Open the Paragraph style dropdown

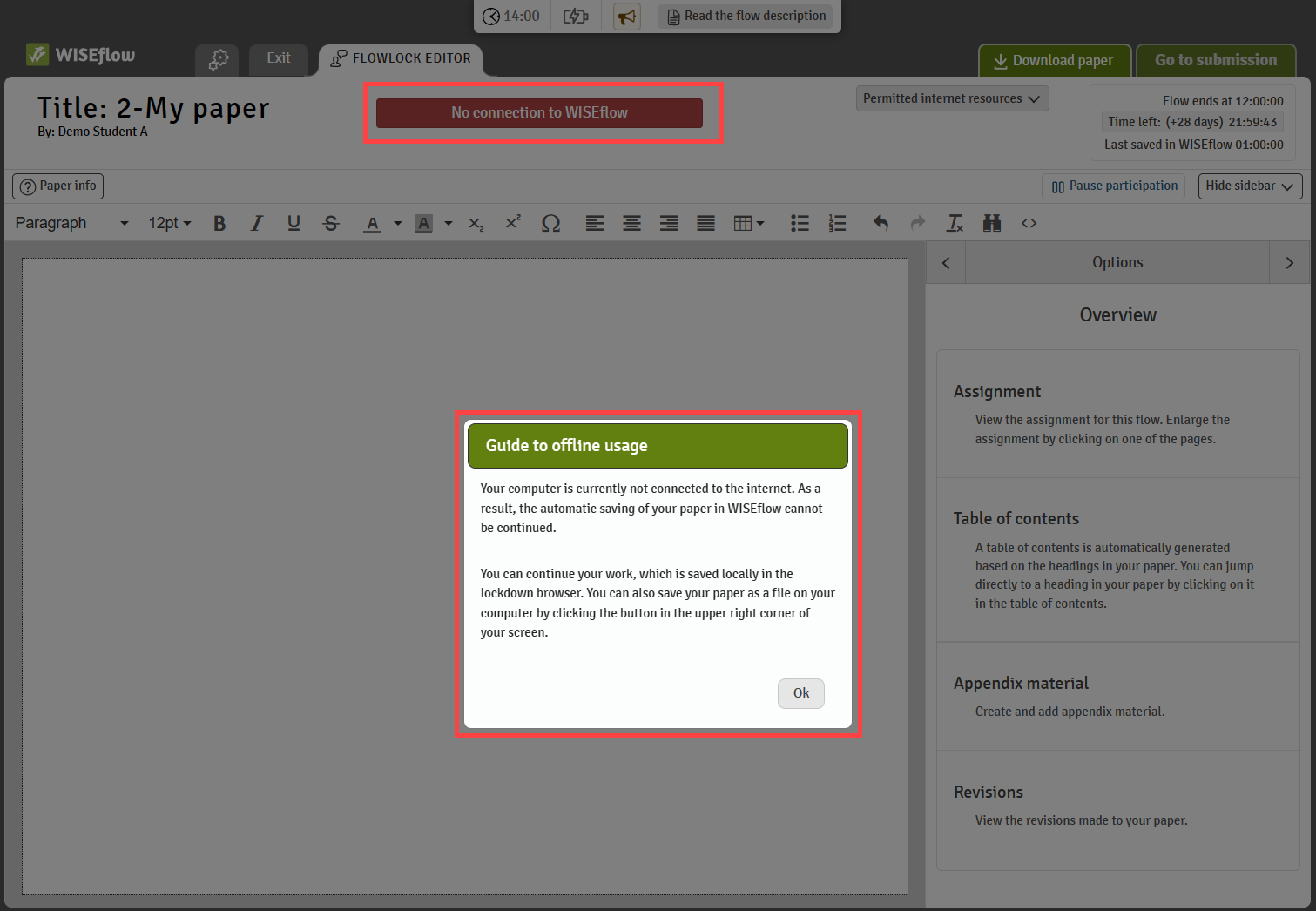click(x=71, y=224)
